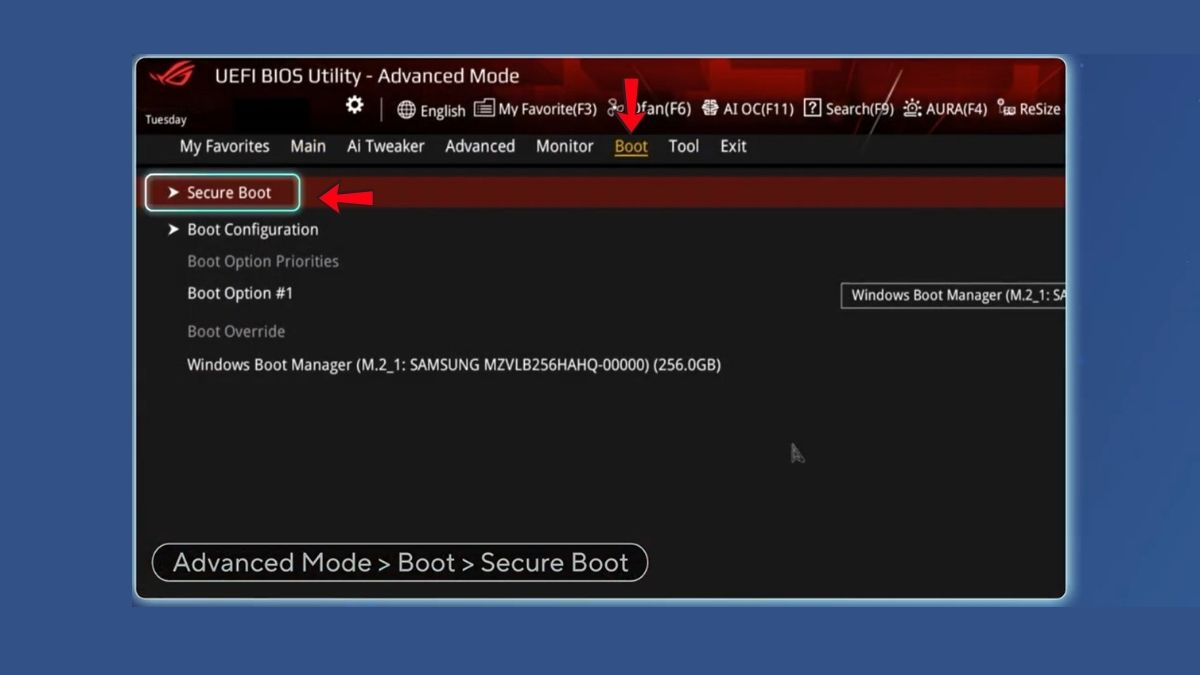
Task: Select the Boot tab
Action: point(631,146)
